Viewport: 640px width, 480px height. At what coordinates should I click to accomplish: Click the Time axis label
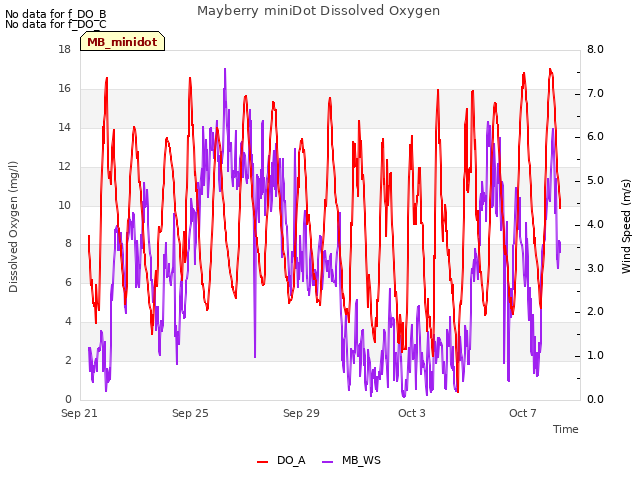(x=566, y=429)
